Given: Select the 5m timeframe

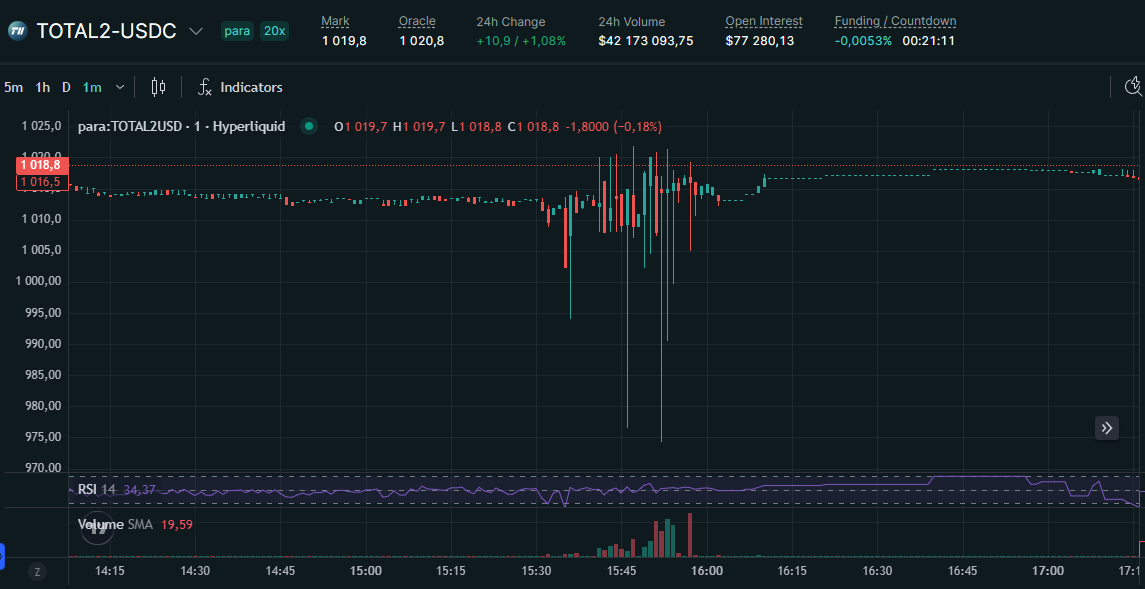Looking at the screenshot, I should [x=13, y=88].
